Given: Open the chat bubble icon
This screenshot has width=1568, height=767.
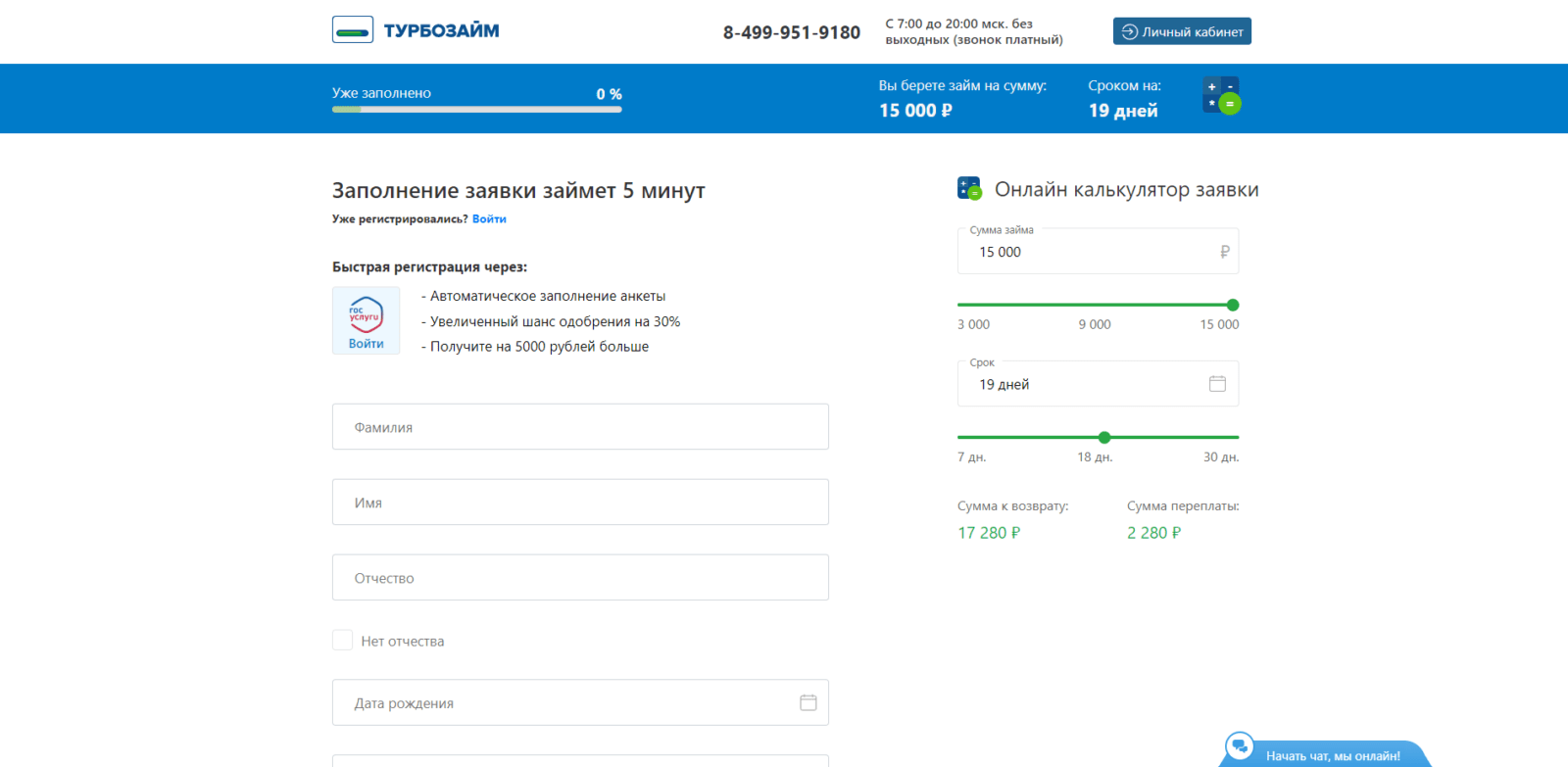Looking at the screenshot, I should [x=1240, y=746].
